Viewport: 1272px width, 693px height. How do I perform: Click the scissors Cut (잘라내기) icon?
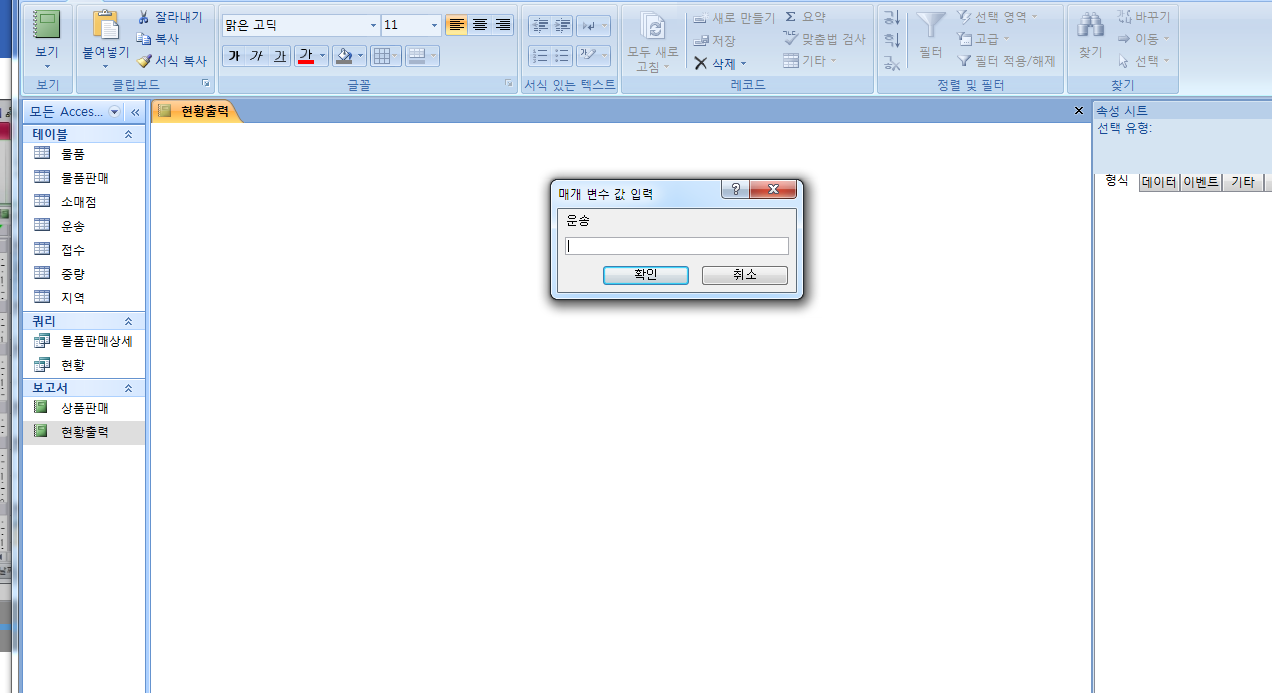coord(143,17)
